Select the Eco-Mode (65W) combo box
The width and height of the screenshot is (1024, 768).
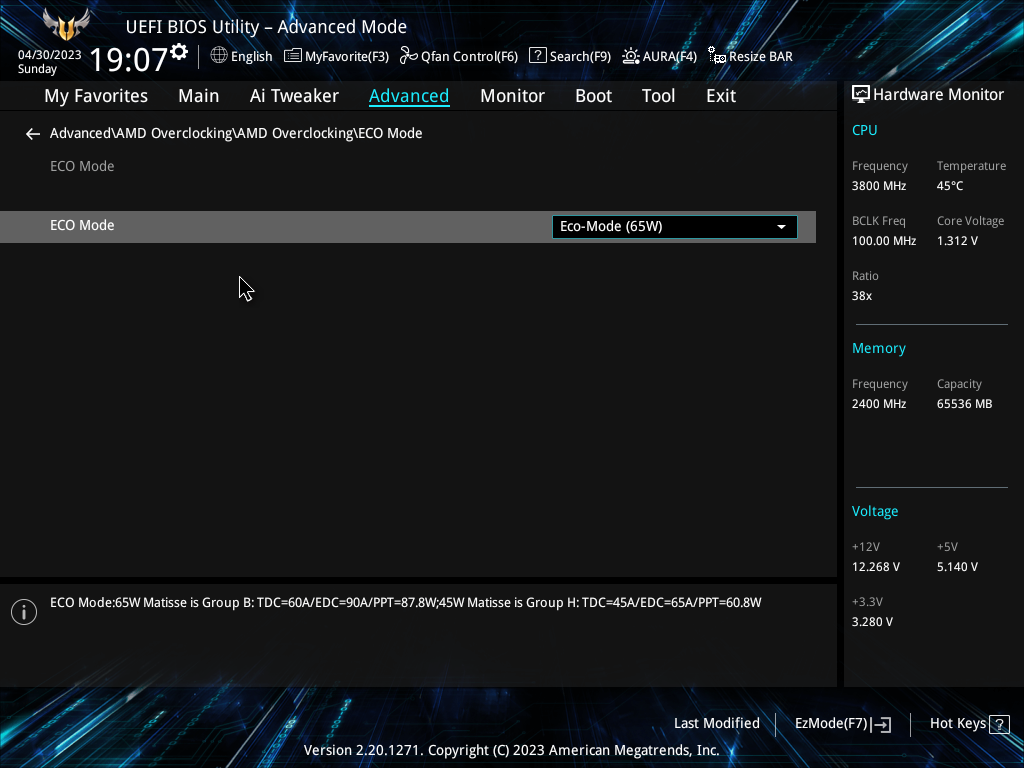click(x=675, y=227)
